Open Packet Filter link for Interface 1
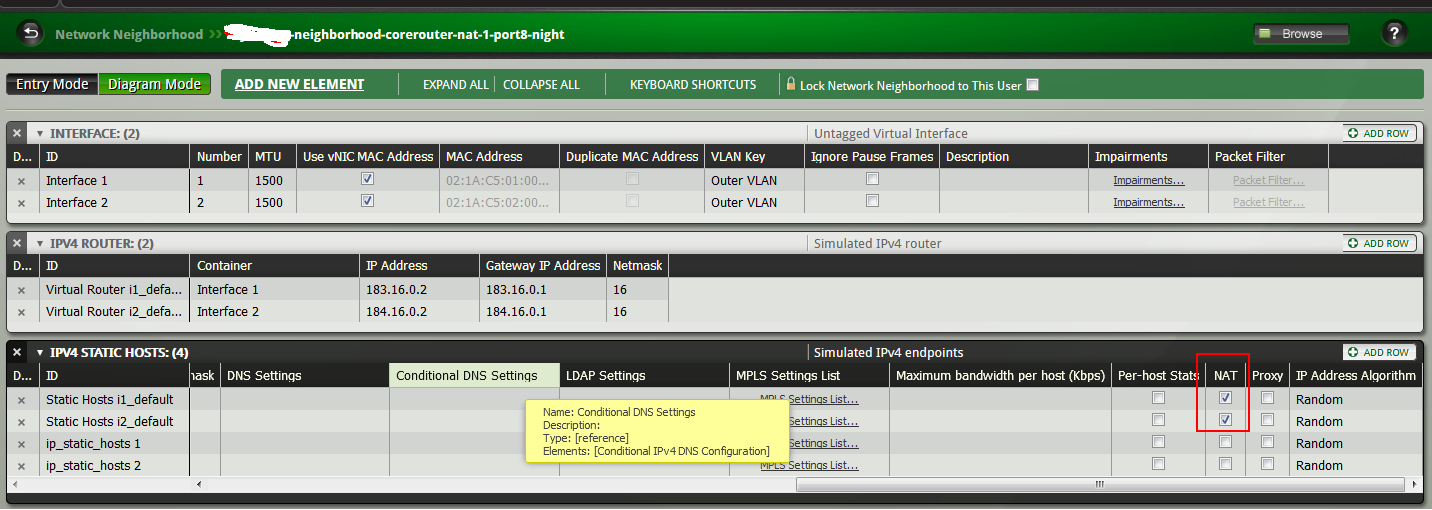The image size is (1432, 510). (1269, 181)
